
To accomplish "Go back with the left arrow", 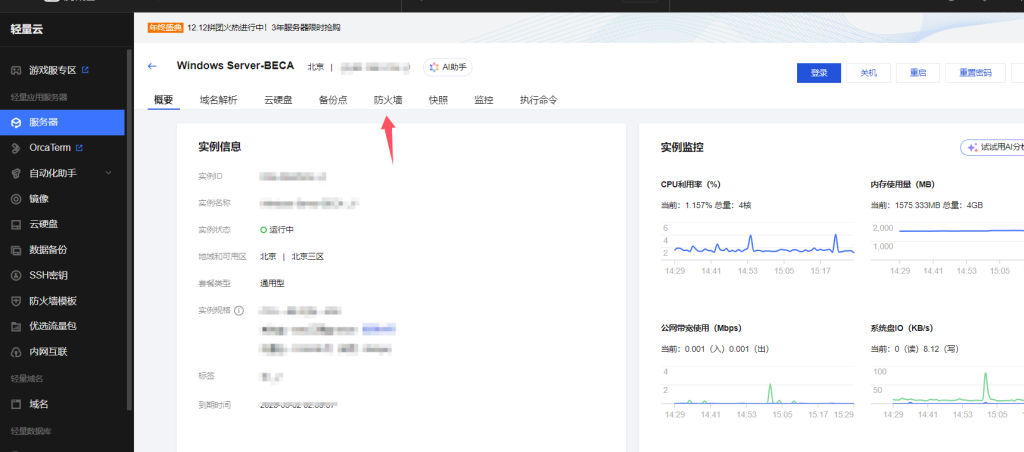I will pyautogui.click(x=152, y=66).
